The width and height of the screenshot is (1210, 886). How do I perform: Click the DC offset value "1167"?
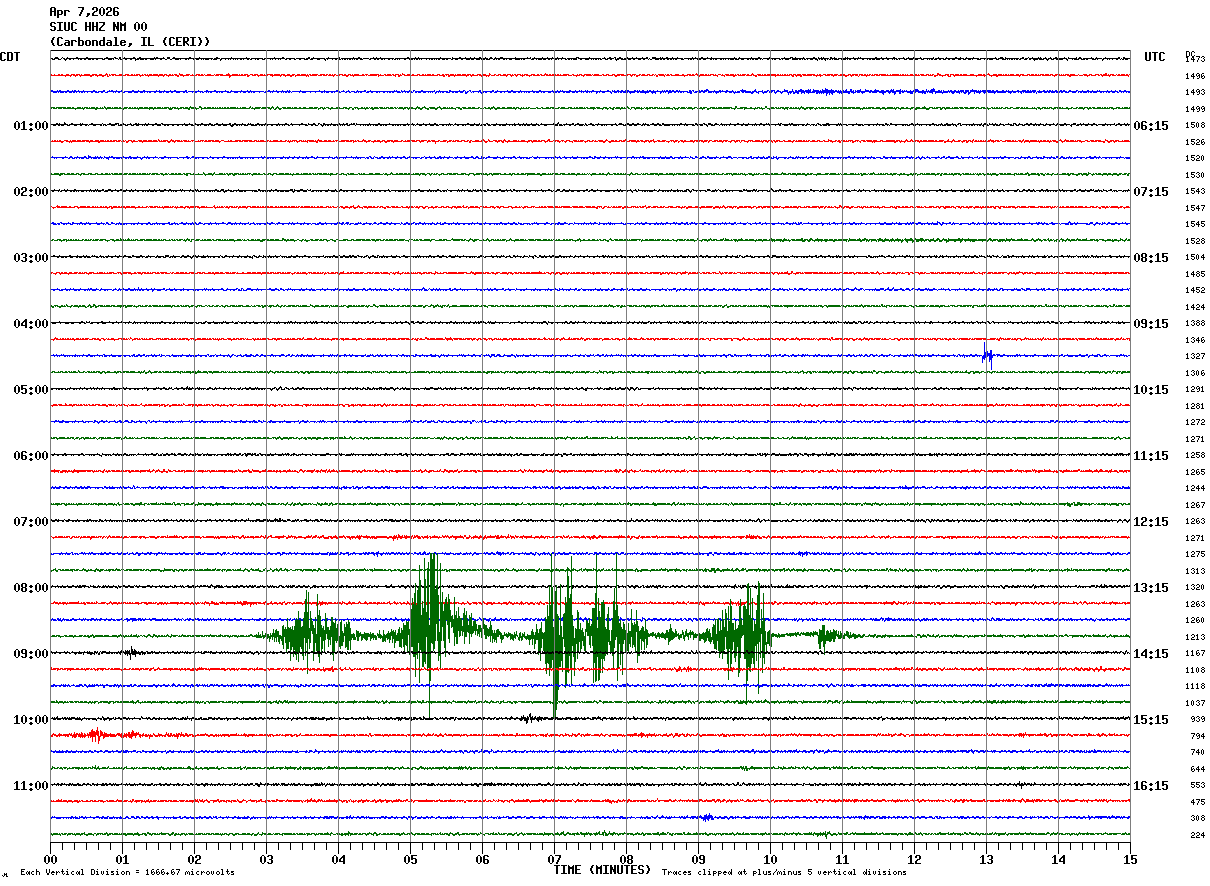click(x=1195, y=654)
